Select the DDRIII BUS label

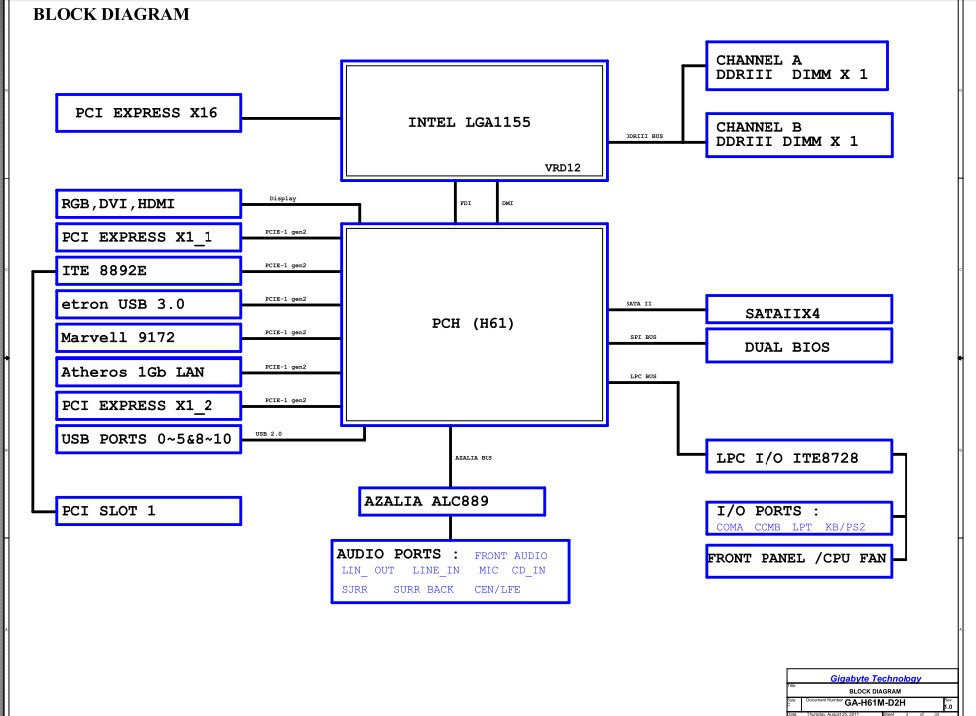(644, 136)
